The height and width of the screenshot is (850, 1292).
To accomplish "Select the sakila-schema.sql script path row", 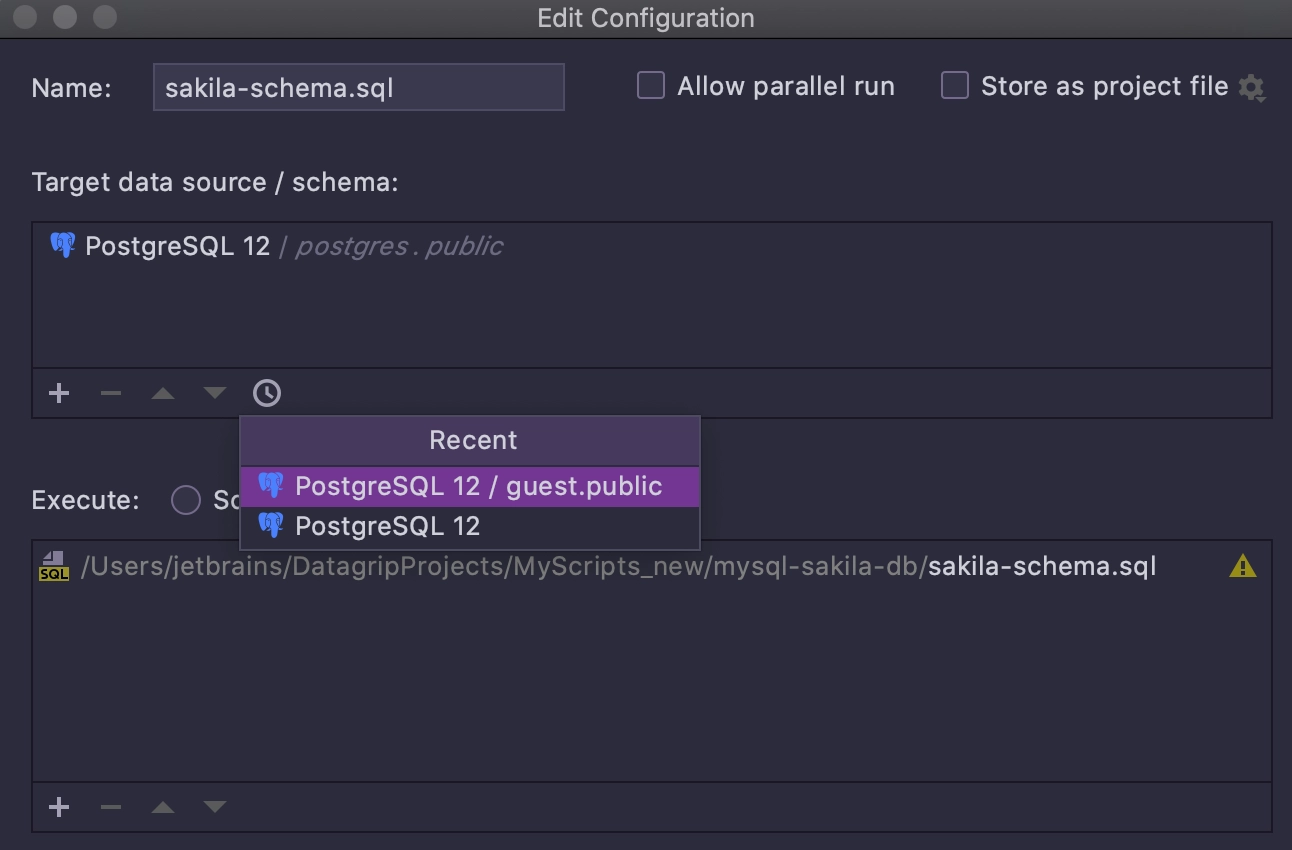I will point(652,567).
